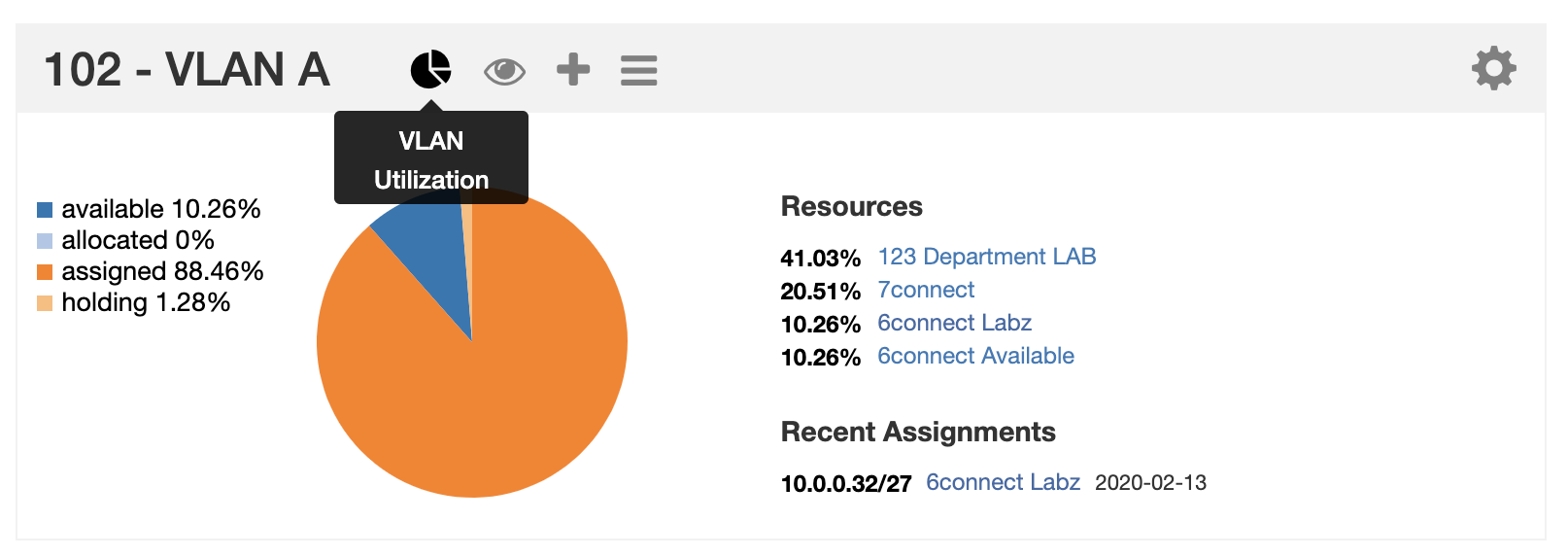Screen dimensions: 1568x556
Task: Toggle the assigned 88.46% legend label
Action: pos(162,271)
